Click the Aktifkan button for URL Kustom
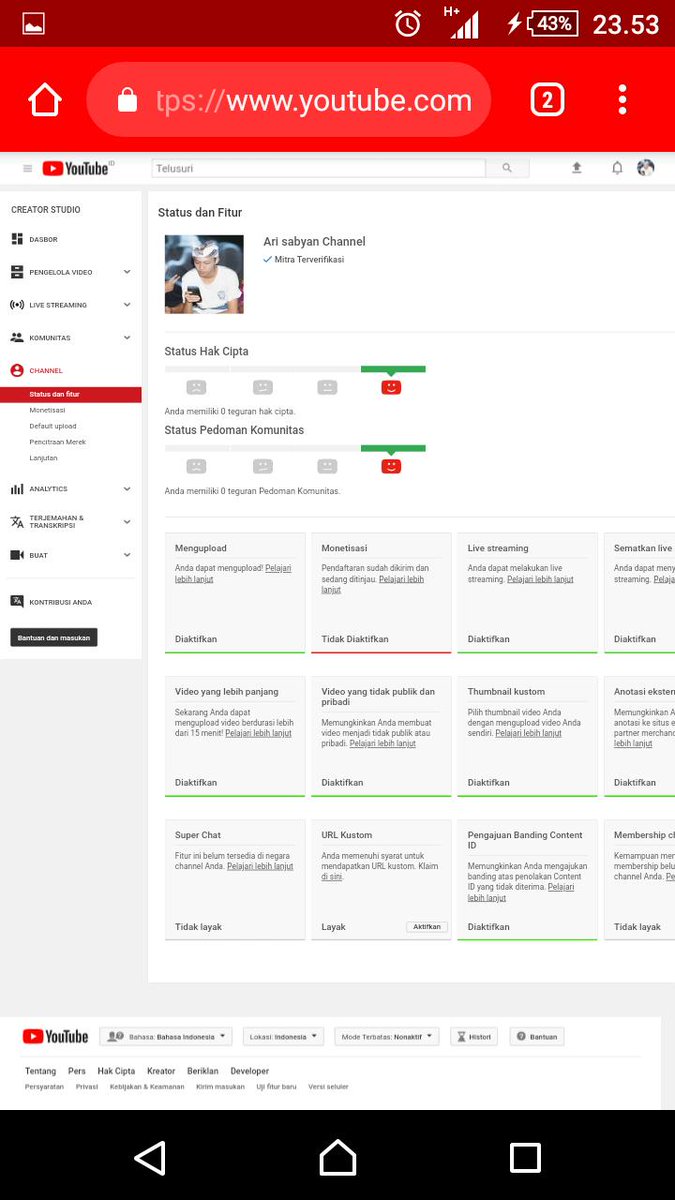The height and width of the screenshot is (1200, 675). 427,927
